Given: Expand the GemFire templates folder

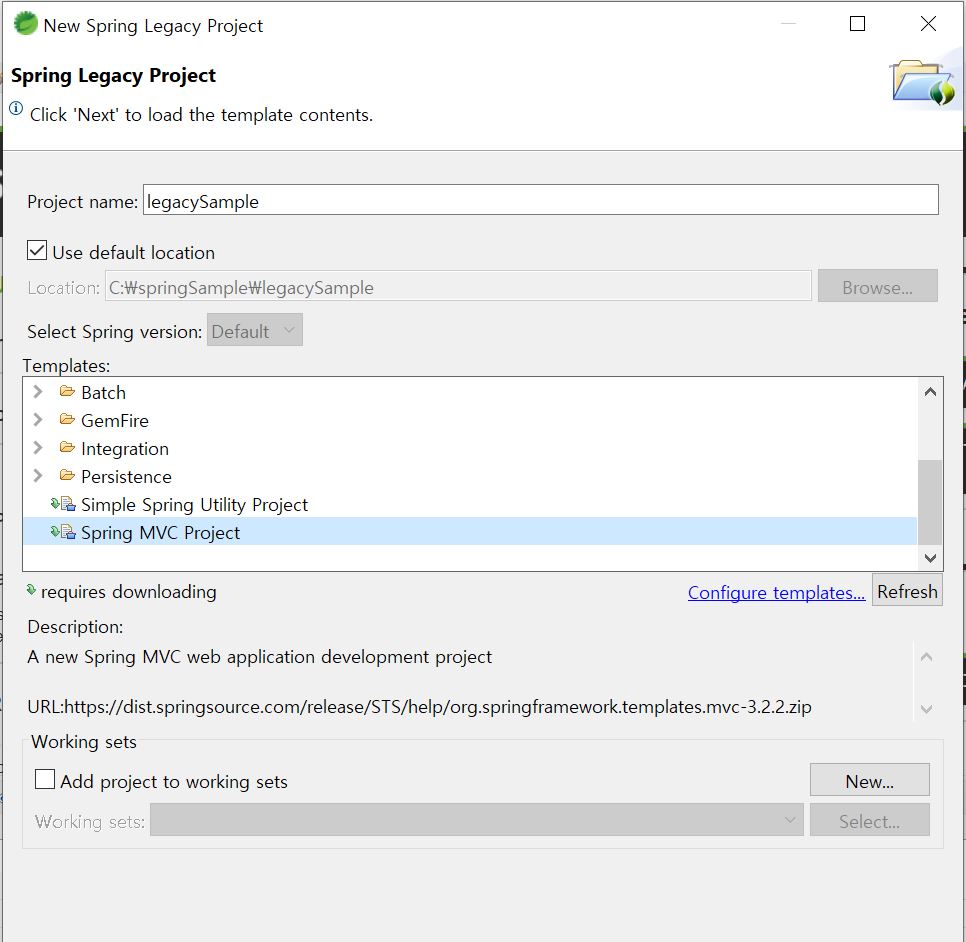Looking at the screenshot, I should (x=38, y=420).
